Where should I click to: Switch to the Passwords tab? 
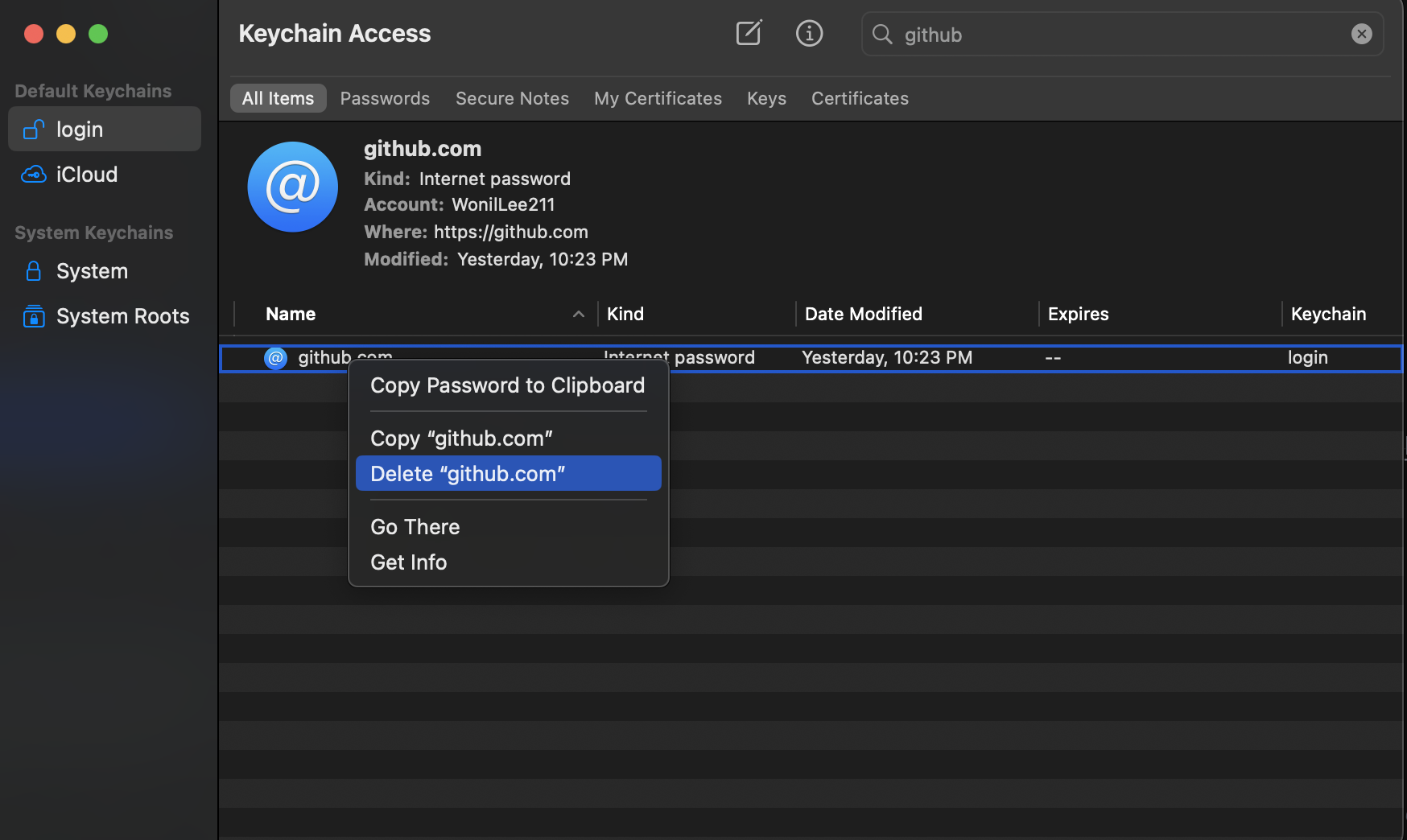385,98
